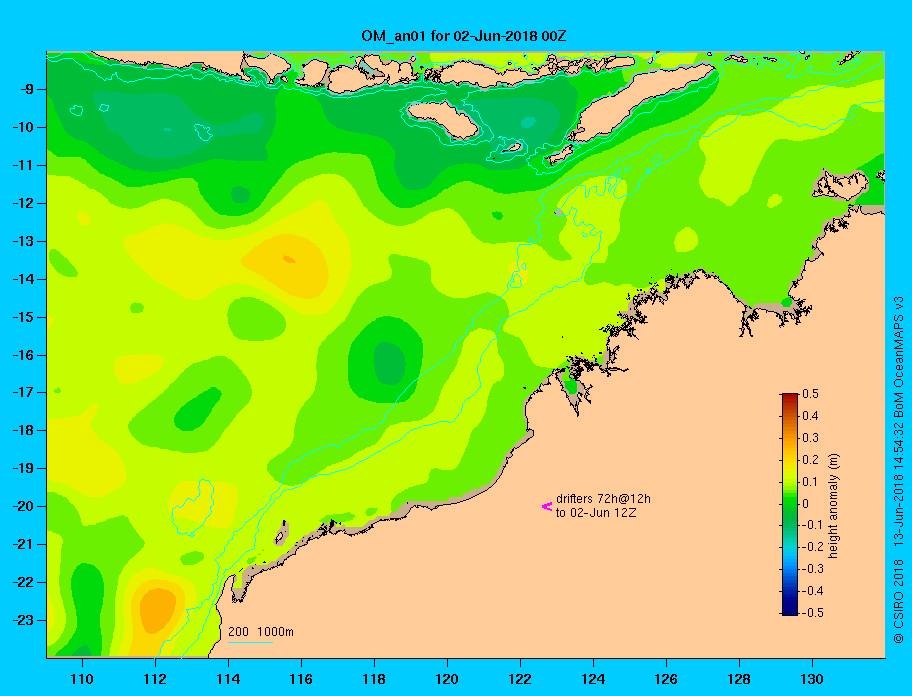Click the colorbar tick label '0.4'
912x696 pixels.
pyautogui.click(x=810, y=416)
